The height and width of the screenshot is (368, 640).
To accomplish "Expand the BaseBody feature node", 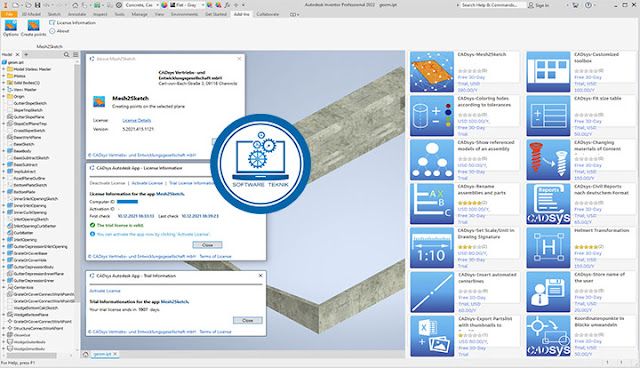I will [4, 151].
